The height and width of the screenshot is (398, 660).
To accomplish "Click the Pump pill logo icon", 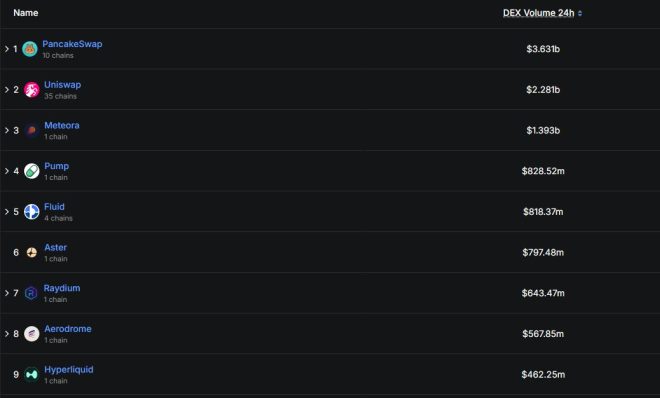I will pos(32,171).
